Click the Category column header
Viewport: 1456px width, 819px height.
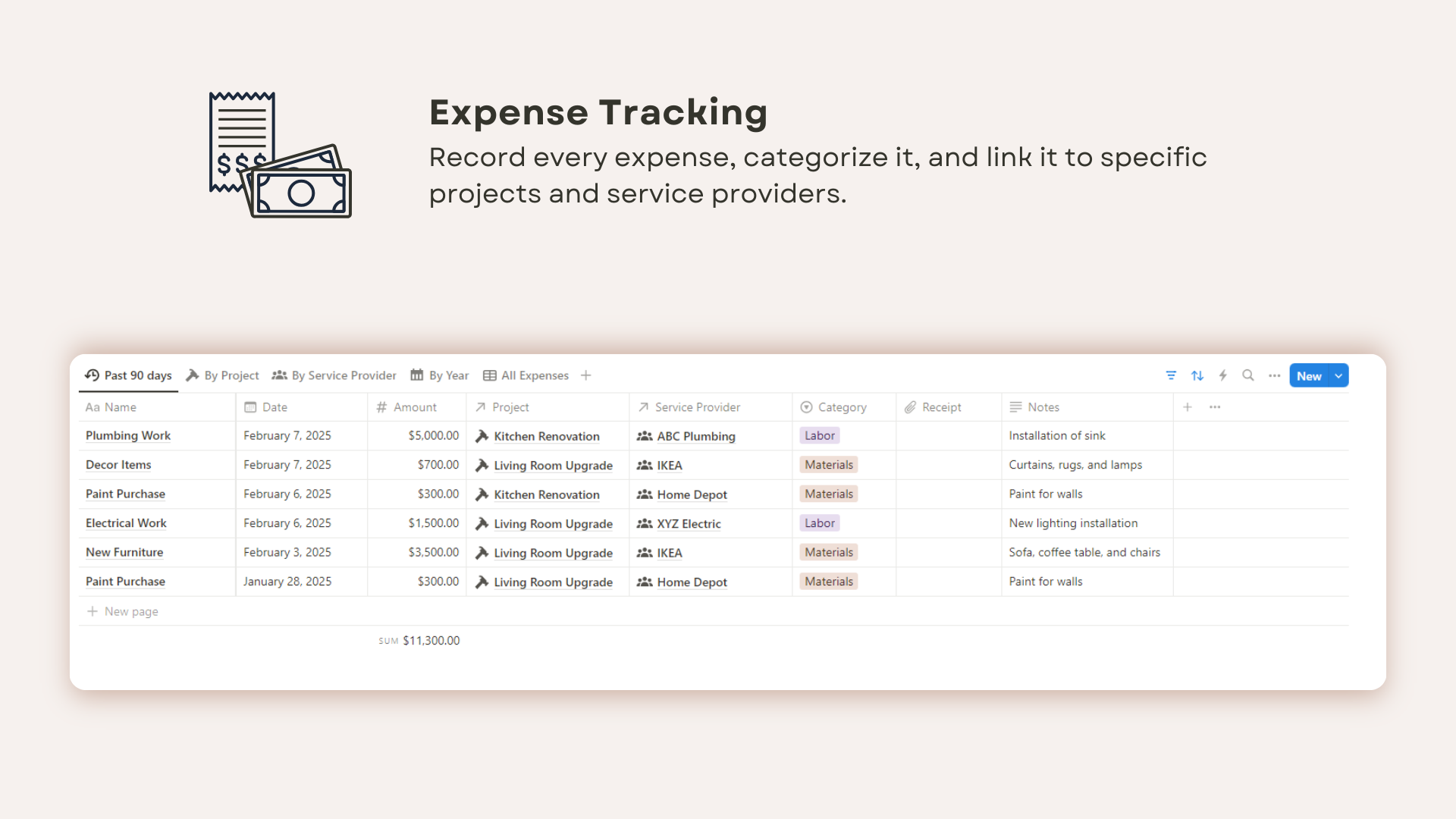click(844, 407)
